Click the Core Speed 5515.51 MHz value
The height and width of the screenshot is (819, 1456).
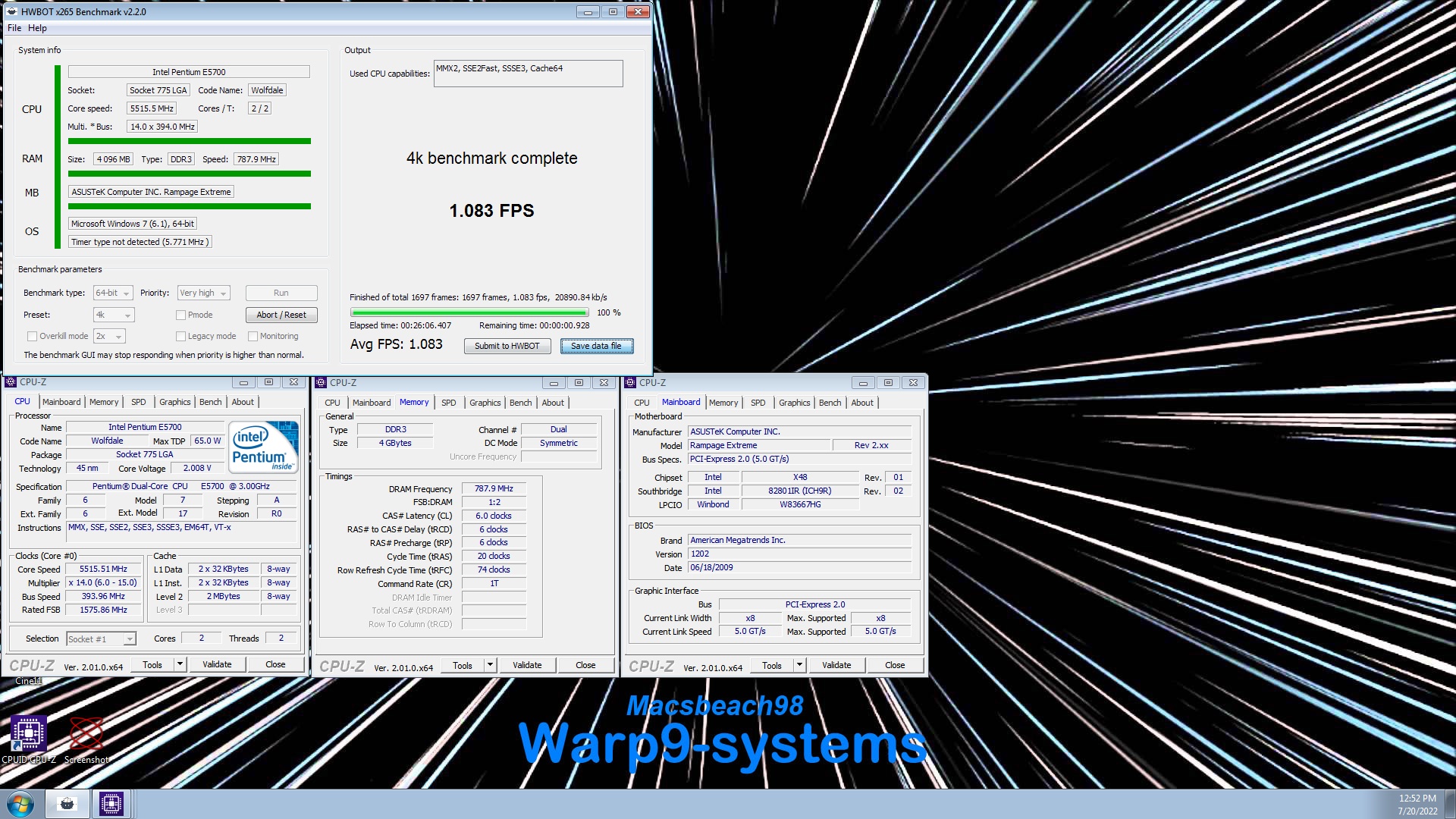(103, 569)
